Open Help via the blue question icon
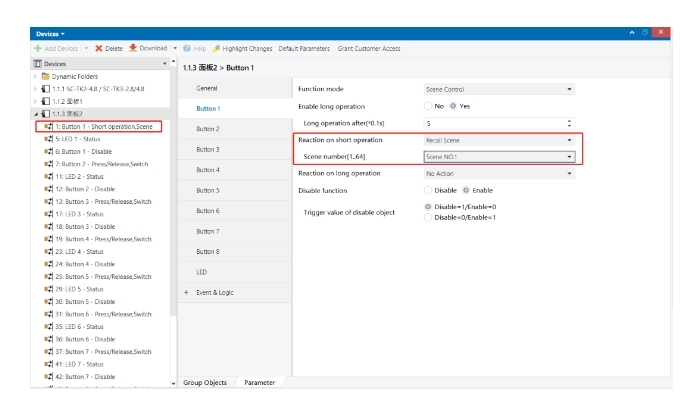685x413 pixels. tap(185, 48)
